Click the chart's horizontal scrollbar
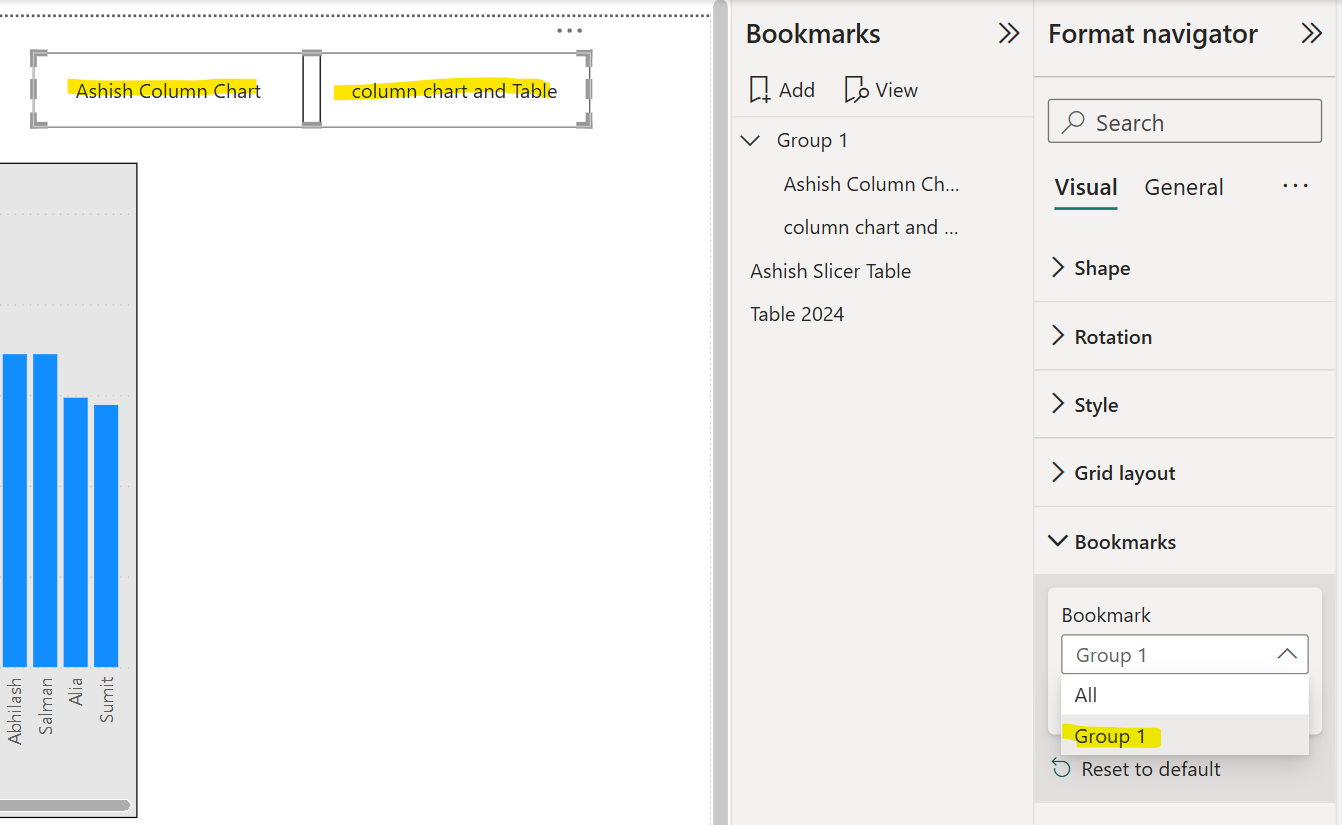Image resolution: width=1342 pixels, height=825 pixels. coord(65,804)
